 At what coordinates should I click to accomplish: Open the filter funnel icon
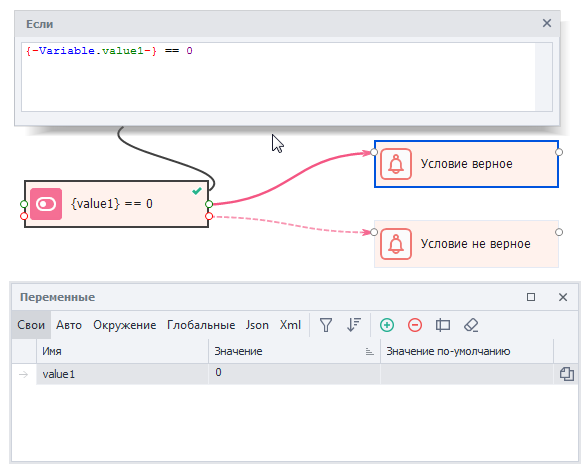326,325
